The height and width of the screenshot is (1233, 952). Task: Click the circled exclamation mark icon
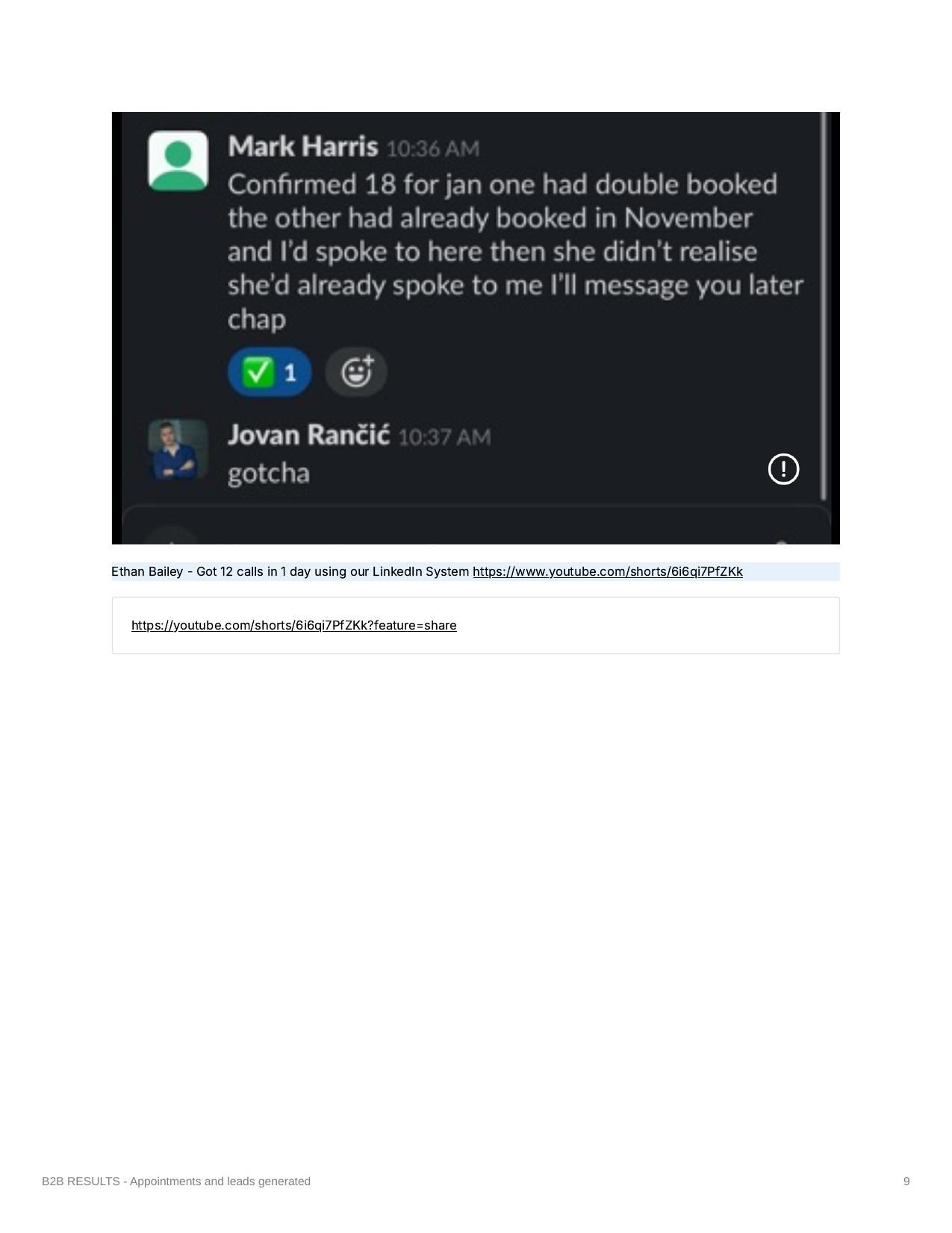tap(783, 469)
